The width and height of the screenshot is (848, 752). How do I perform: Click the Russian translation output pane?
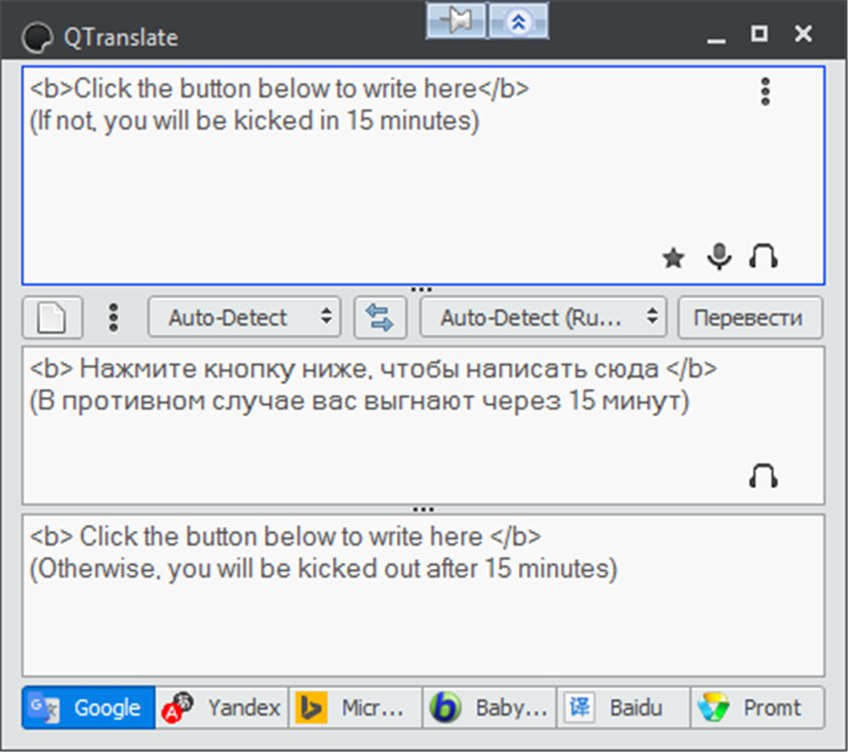click(x=423, y=426)
